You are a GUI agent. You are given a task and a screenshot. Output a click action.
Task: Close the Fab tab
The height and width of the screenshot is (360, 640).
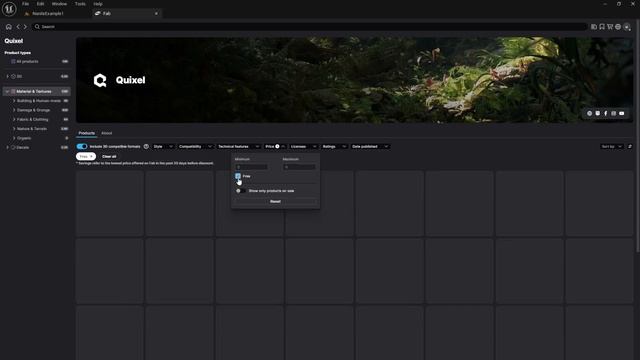[x=156, y=13]
